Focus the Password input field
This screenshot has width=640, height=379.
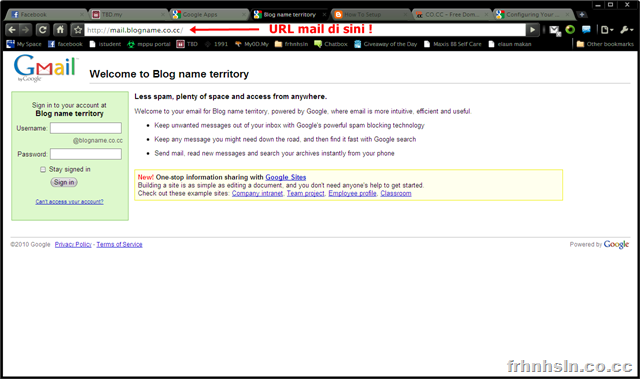86,154
